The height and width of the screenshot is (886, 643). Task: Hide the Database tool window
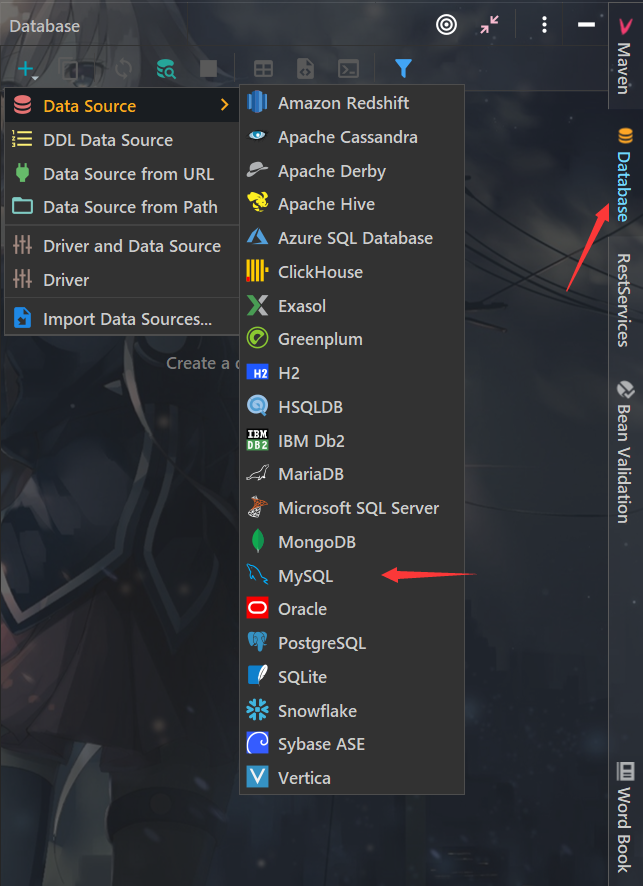tap(586, 24)
